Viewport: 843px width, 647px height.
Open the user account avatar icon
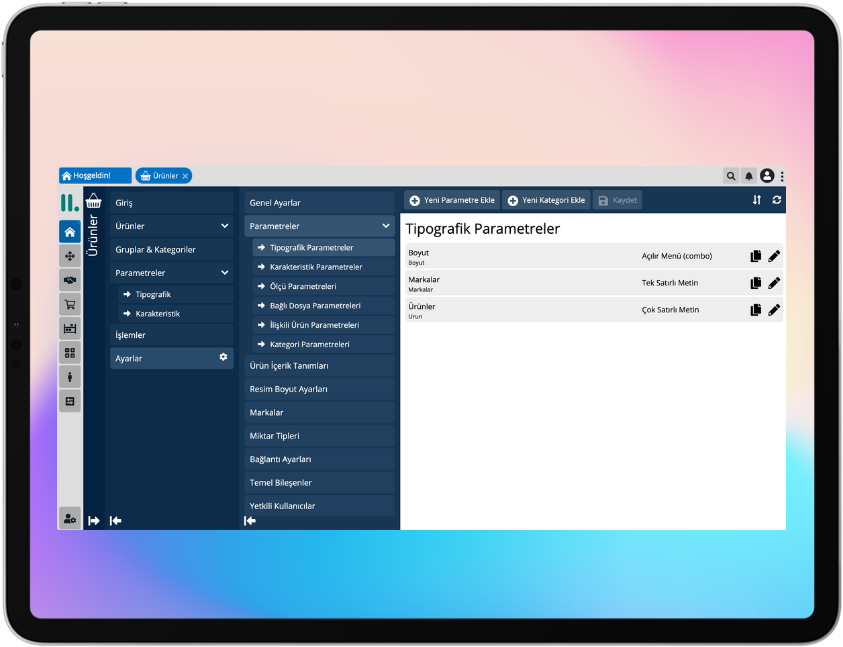pyautogui.click(x=767, y=176)
